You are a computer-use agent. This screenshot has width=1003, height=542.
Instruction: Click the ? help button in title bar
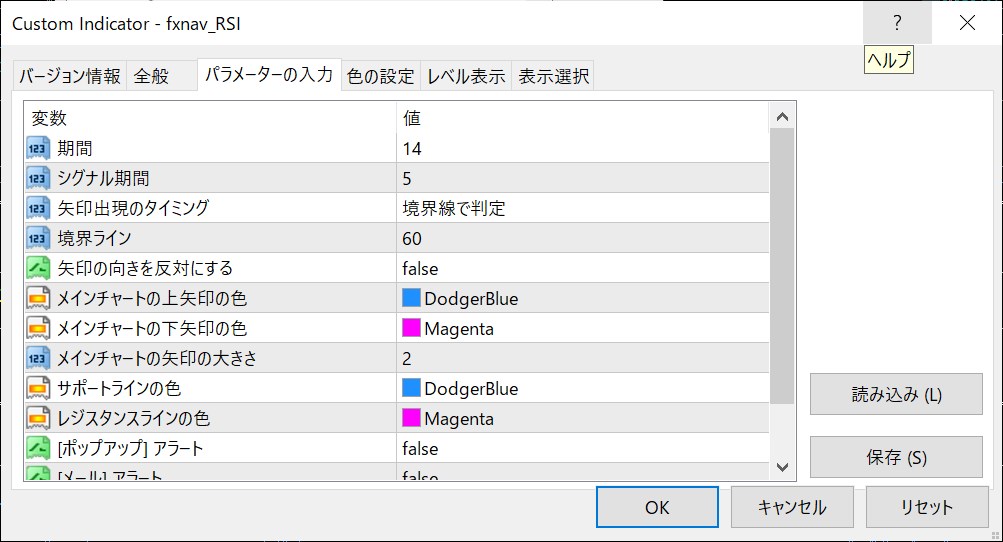click(897, 23)
